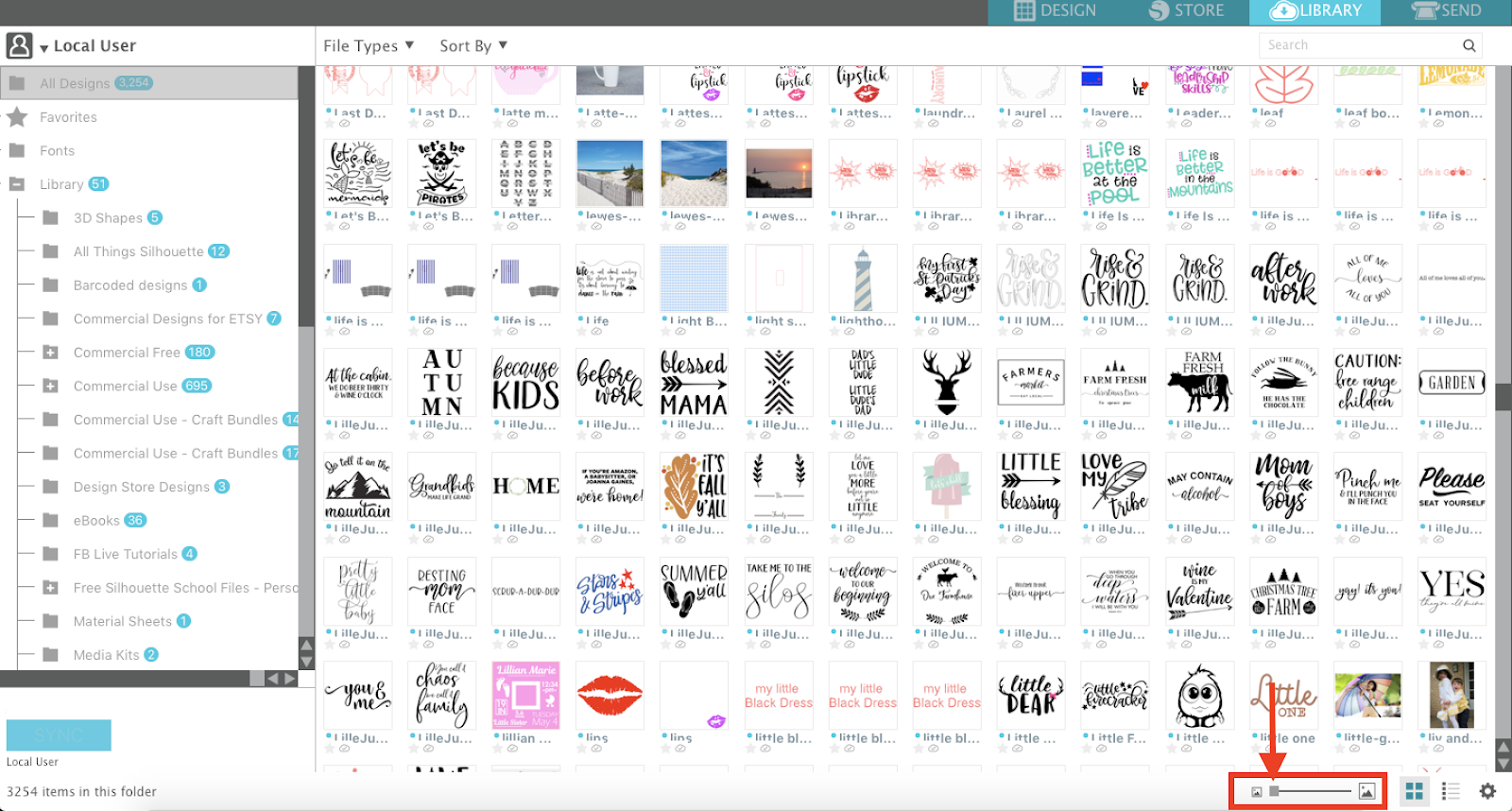Screen dimensions: 1512x811
Task: Click the SYNC button
Action: tap(59, 735)
